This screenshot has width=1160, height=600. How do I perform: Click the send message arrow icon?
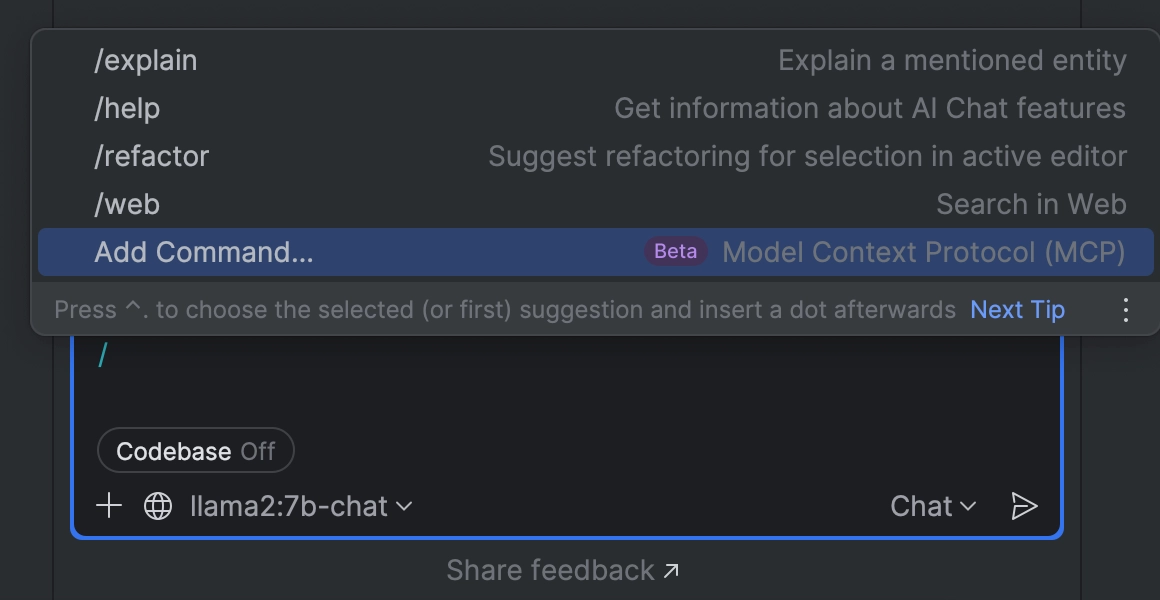(1025, 506)
